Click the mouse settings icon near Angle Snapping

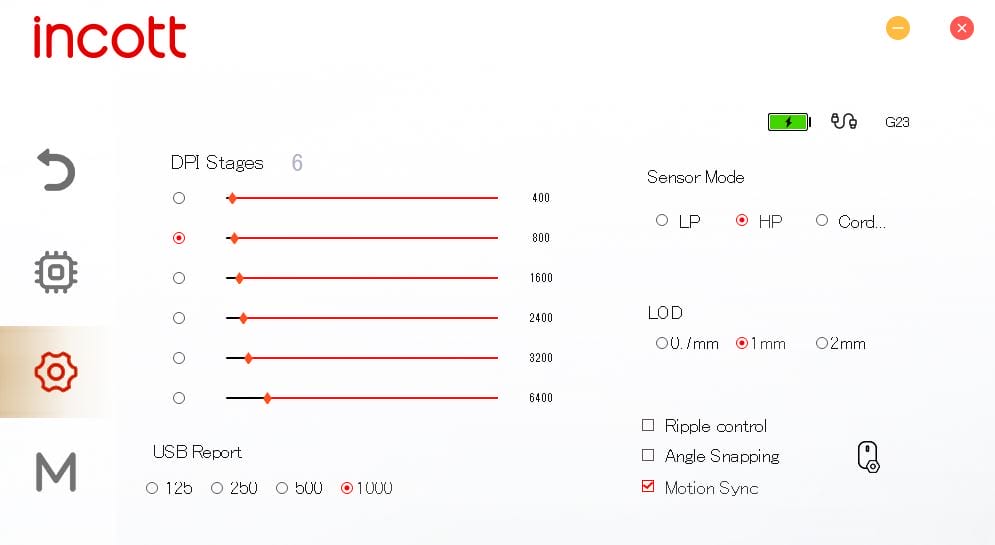pos(868,457)
